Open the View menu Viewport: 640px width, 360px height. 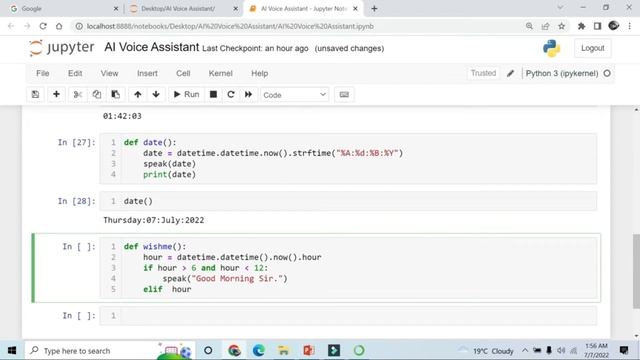pos(109,73)
